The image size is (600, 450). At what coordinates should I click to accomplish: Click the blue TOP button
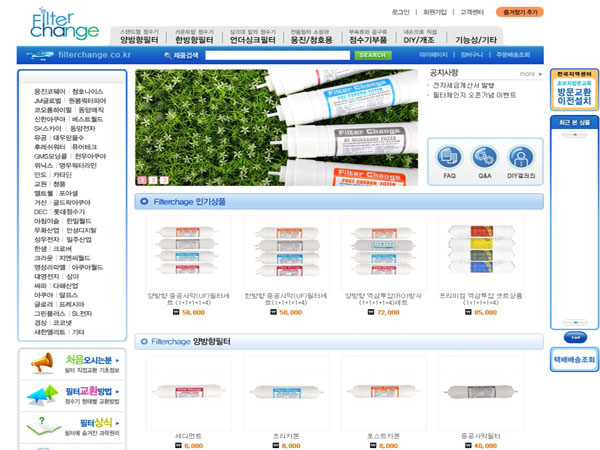coord(575,337)
